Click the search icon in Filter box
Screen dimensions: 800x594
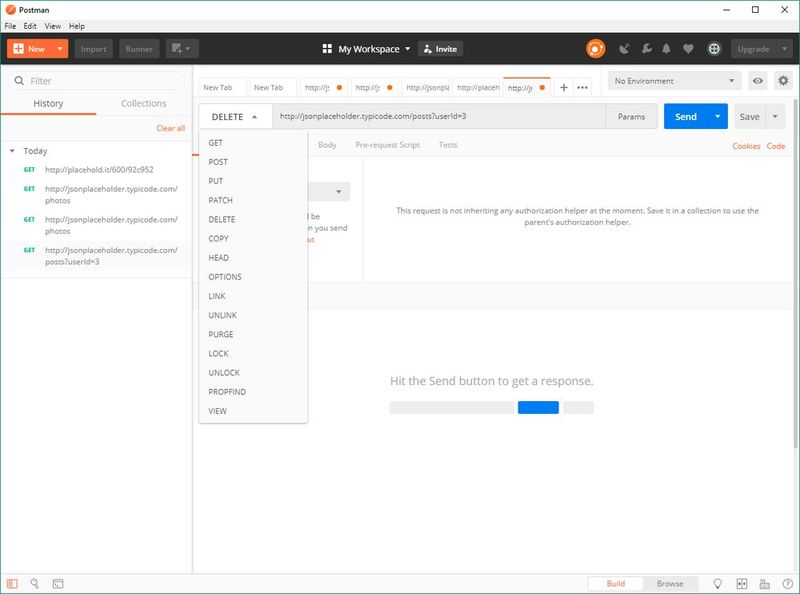pyautogui.click(x=19, y=81)
